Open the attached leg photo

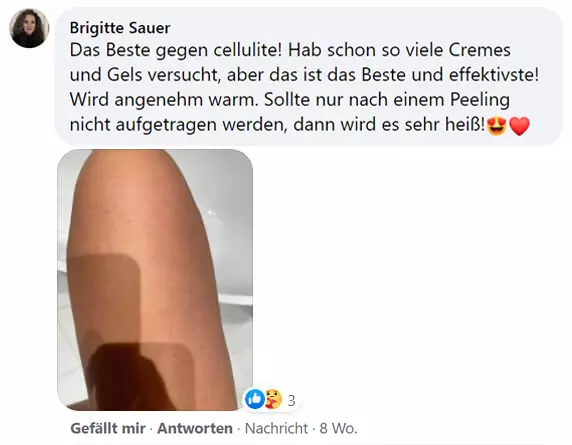click(x=155, y=280)
